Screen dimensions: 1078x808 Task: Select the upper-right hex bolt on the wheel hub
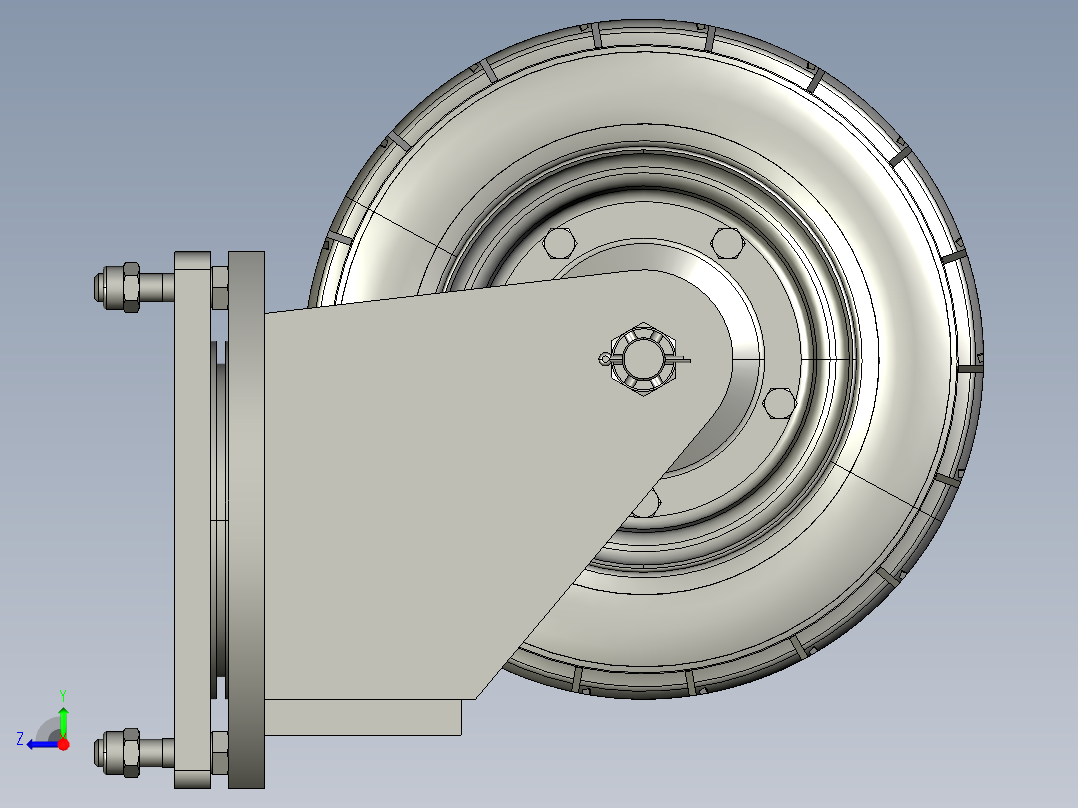(x=727, y=243)
